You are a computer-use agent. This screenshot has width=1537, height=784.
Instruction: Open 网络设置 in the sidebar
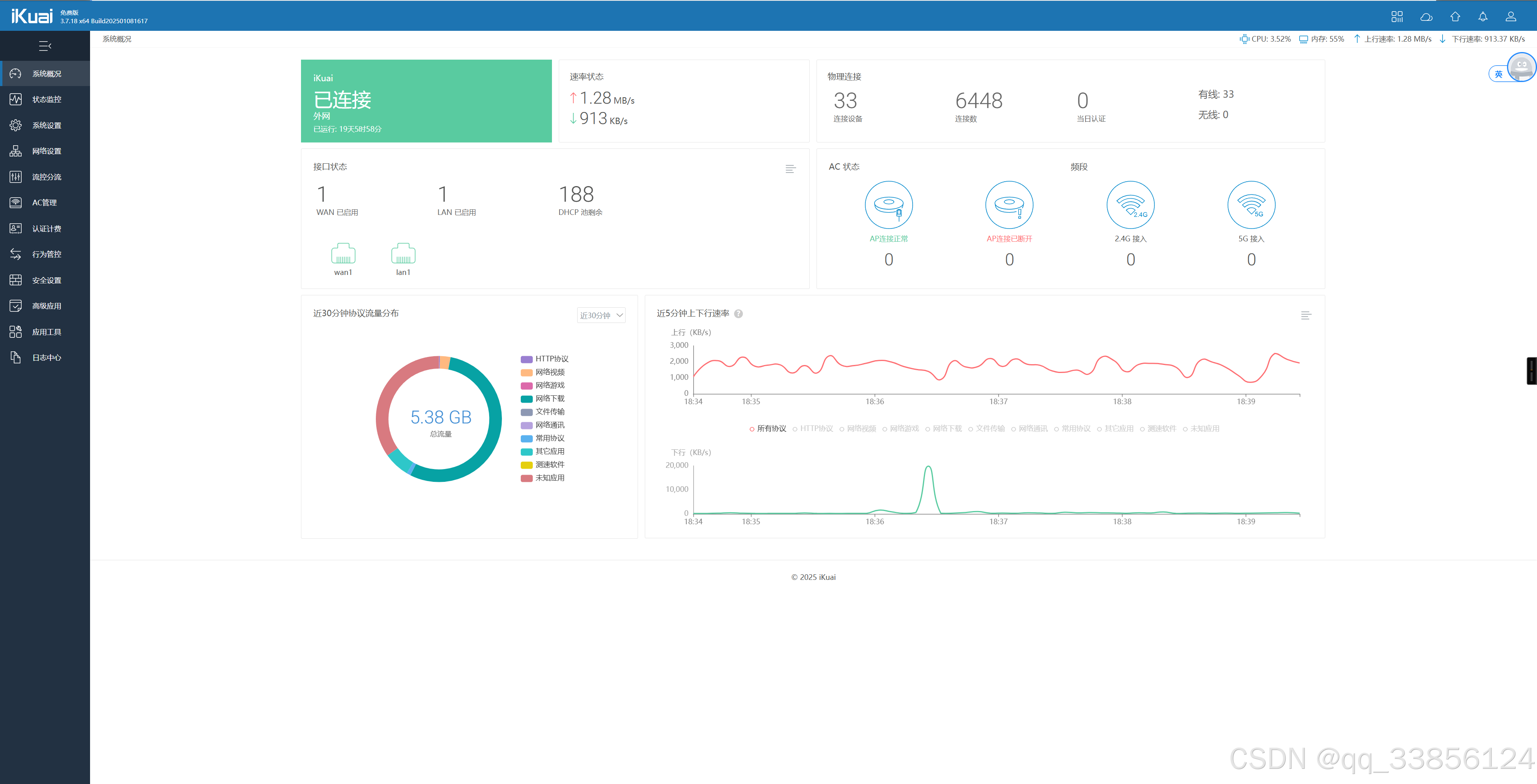tap(46, 152)
